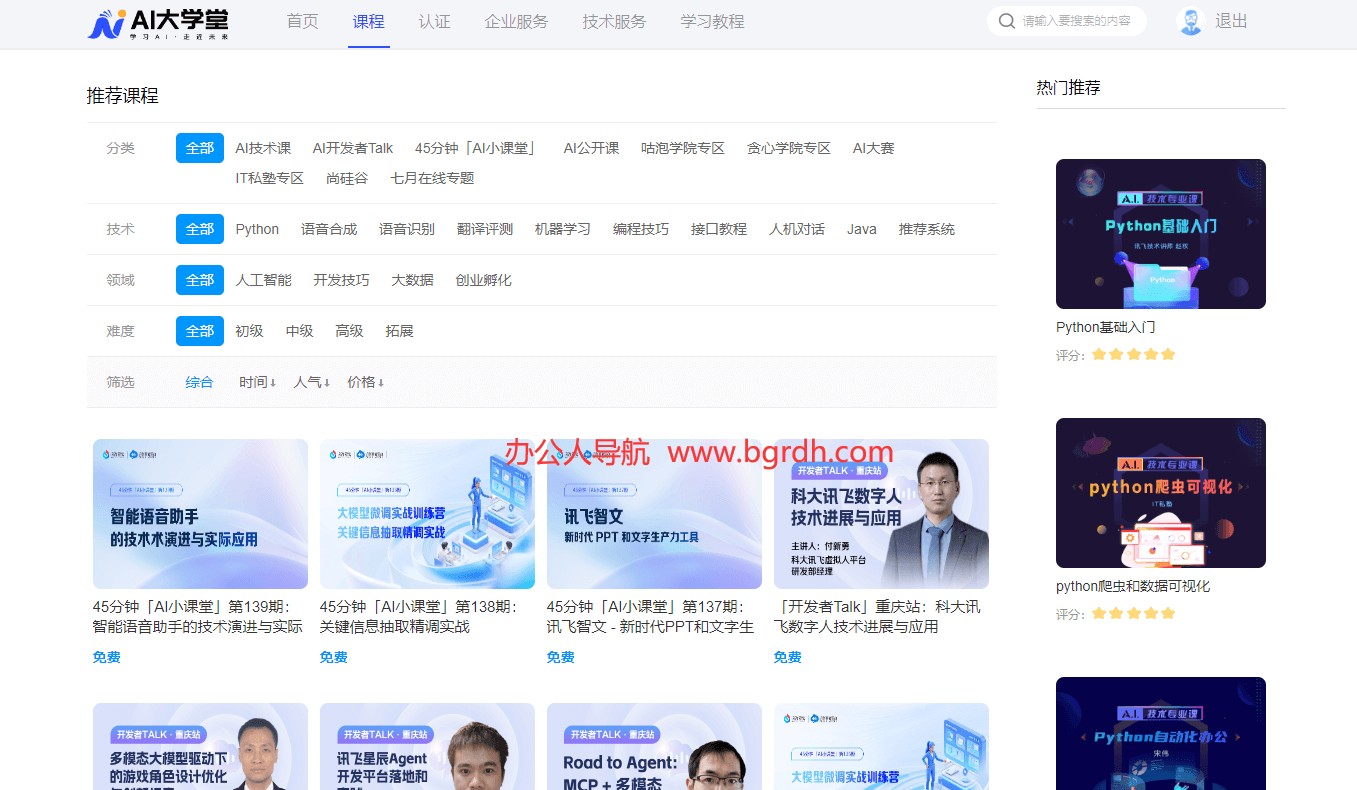Filter category by 贪心学院专区

[789, 148]
